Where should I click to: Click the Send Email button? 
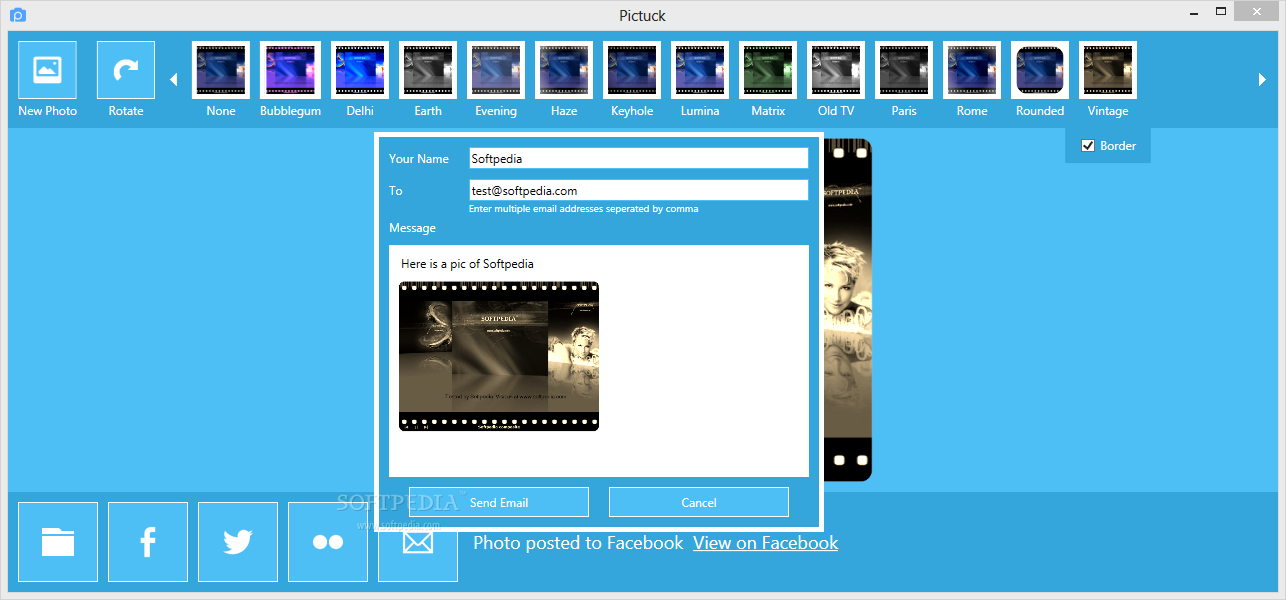click(499, 502)
